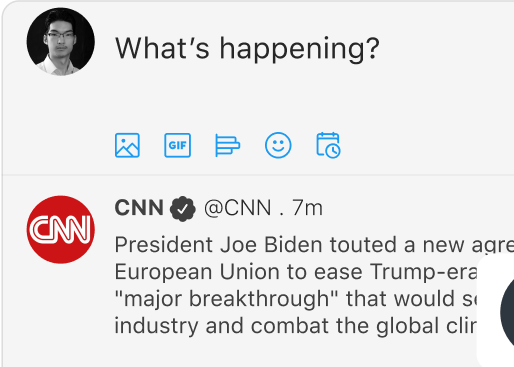
Task: Click the verified badge beside CNN
Action: [183, 209]
